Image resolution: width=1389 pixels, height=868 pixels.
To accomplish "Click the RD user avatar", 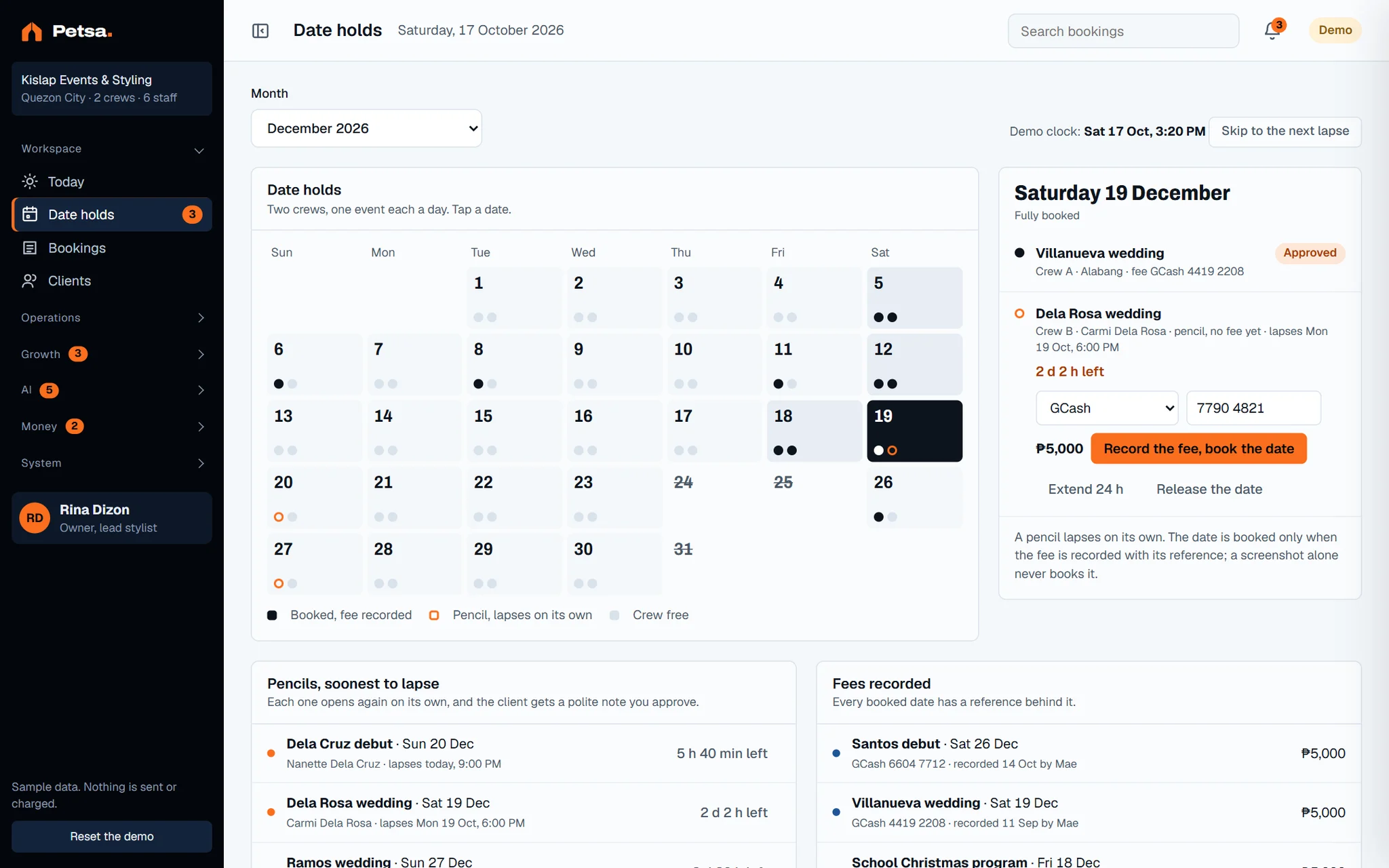I will click(35, 518).
